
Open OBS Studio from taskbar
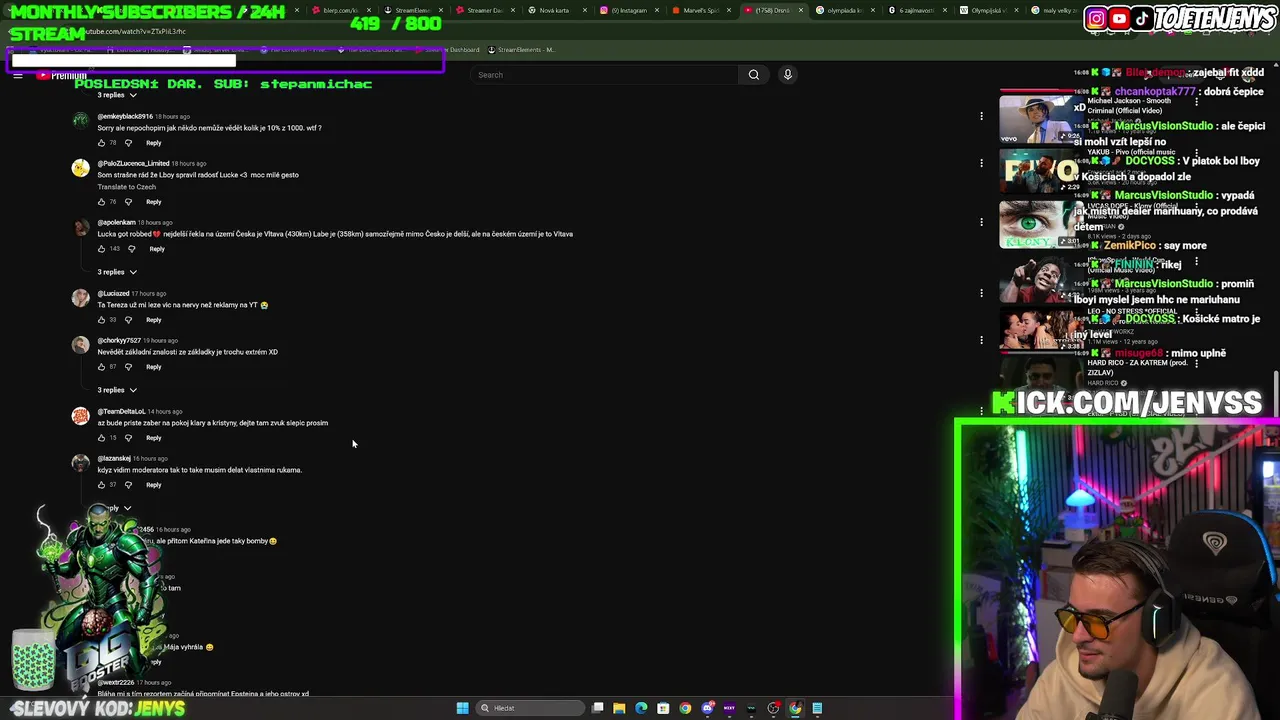pos(773,708)
